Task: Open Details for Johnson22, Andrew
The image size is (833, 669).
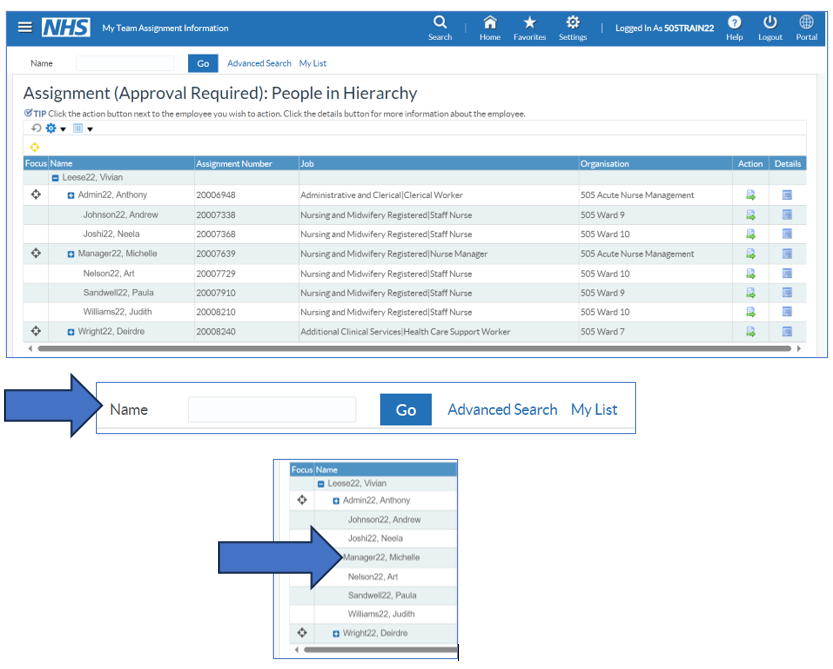Action: coord(788,215)
